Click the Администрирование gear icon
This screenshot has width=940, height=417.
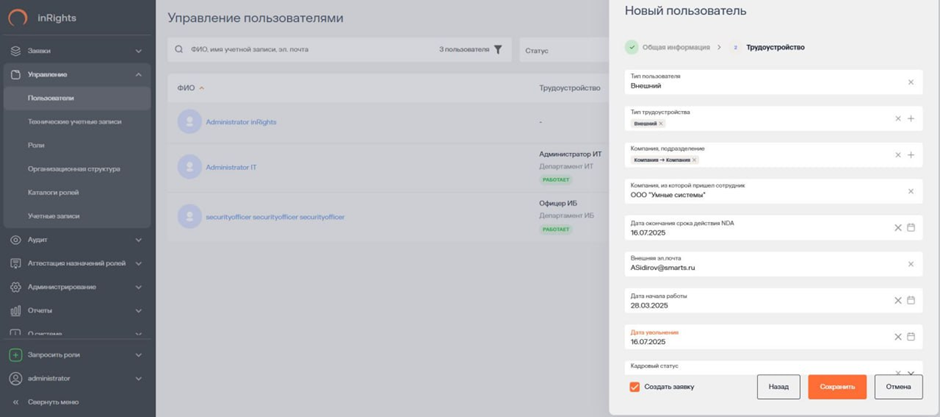tap(16, 287)
